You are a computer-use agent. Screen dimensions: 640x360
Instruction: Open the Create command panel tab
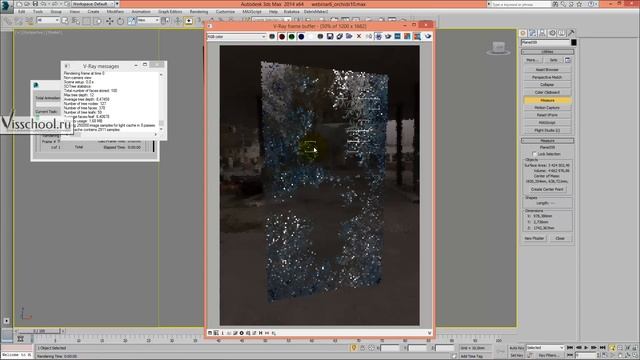(523, 33)
